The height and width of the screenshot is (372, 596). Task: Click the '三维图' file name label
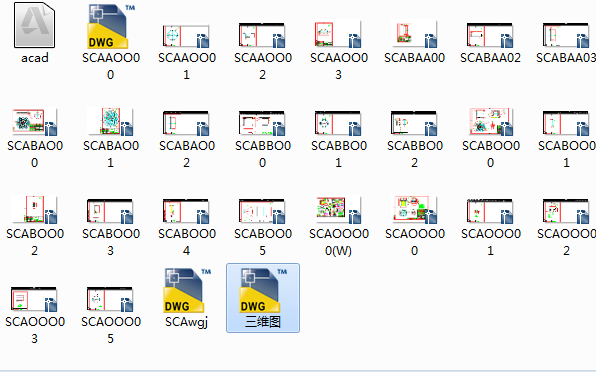click(x=263, y=322)
